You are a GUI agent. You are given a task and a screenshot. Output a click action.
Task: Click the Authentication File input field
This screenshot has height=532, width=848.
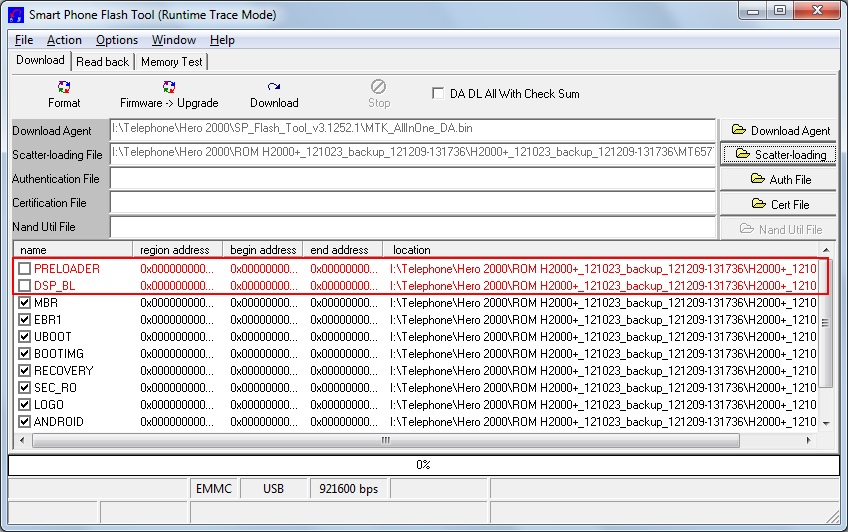tap(413, 179)
